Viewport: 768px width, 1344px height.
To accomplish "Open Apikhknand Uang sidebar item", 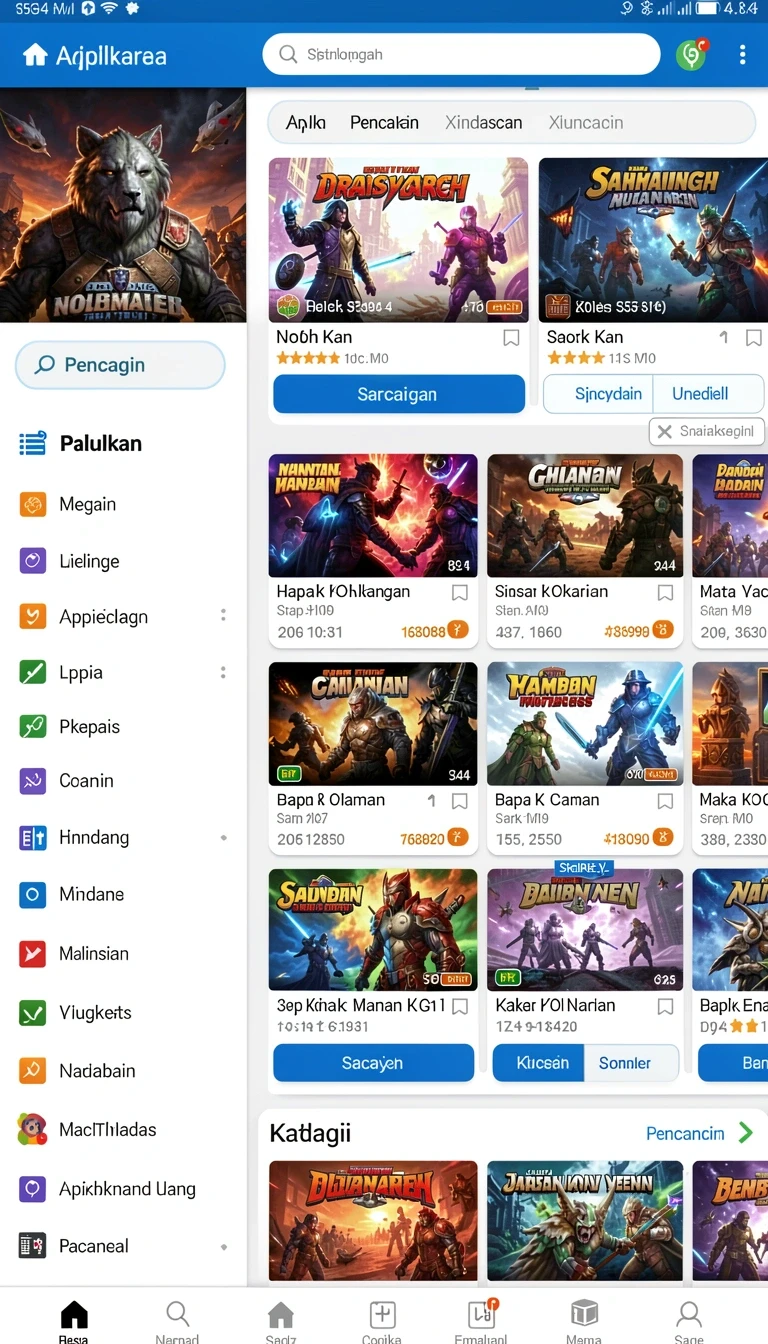I will click(x=127, y=1189).
